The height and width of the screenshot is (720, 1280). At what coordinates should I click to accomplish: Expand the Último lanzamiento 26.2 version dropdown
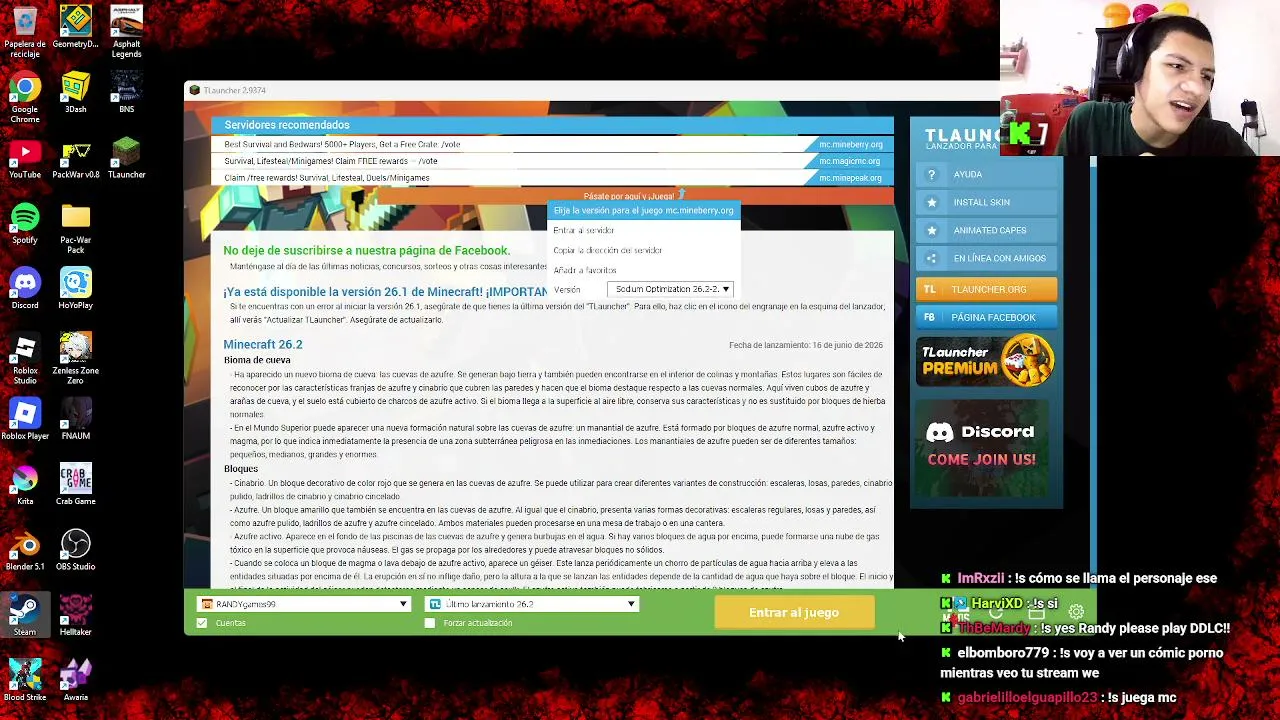pos(532,604)
